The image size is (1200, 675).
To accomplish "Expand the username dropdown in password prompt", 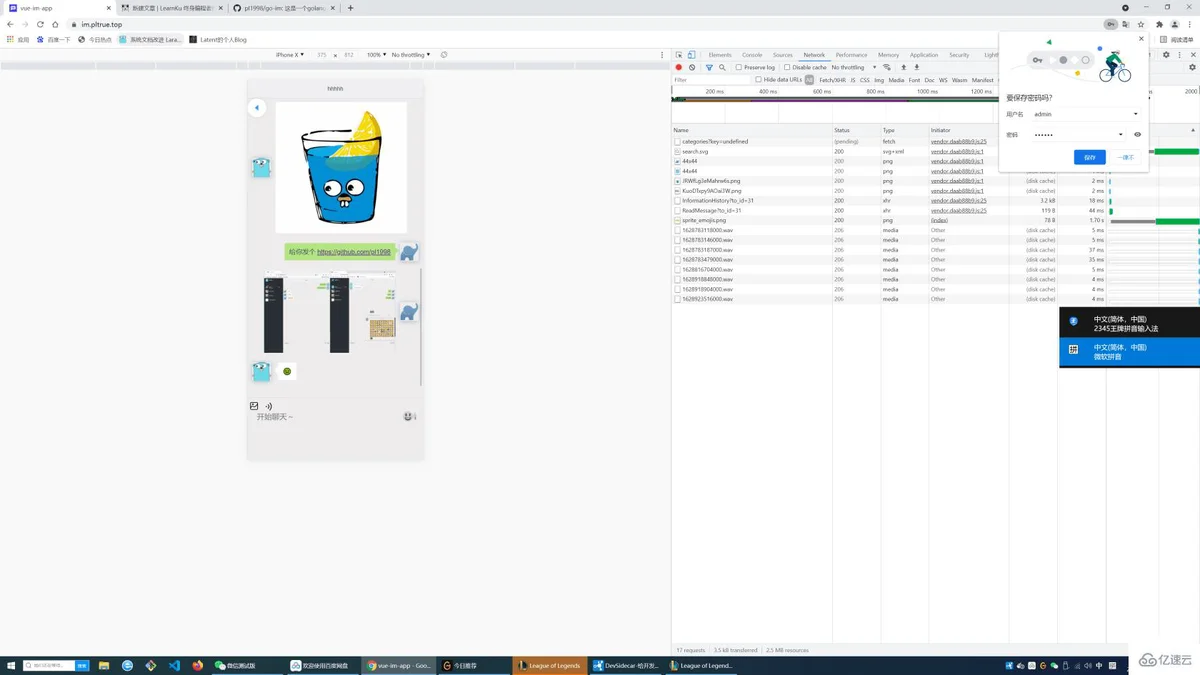I will tap(1135, 114).
